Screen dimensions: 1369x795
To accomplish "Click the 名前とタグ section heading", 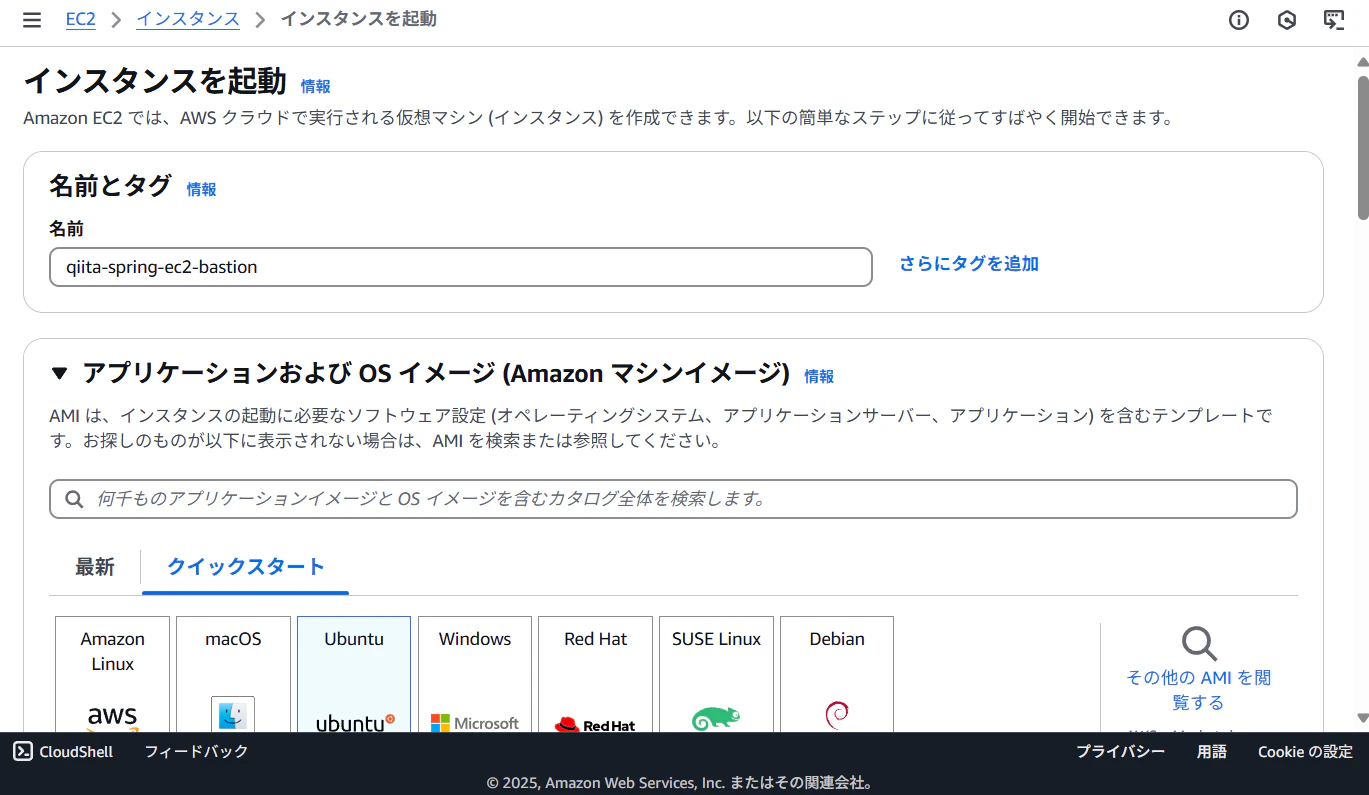I will click(110, 186).
